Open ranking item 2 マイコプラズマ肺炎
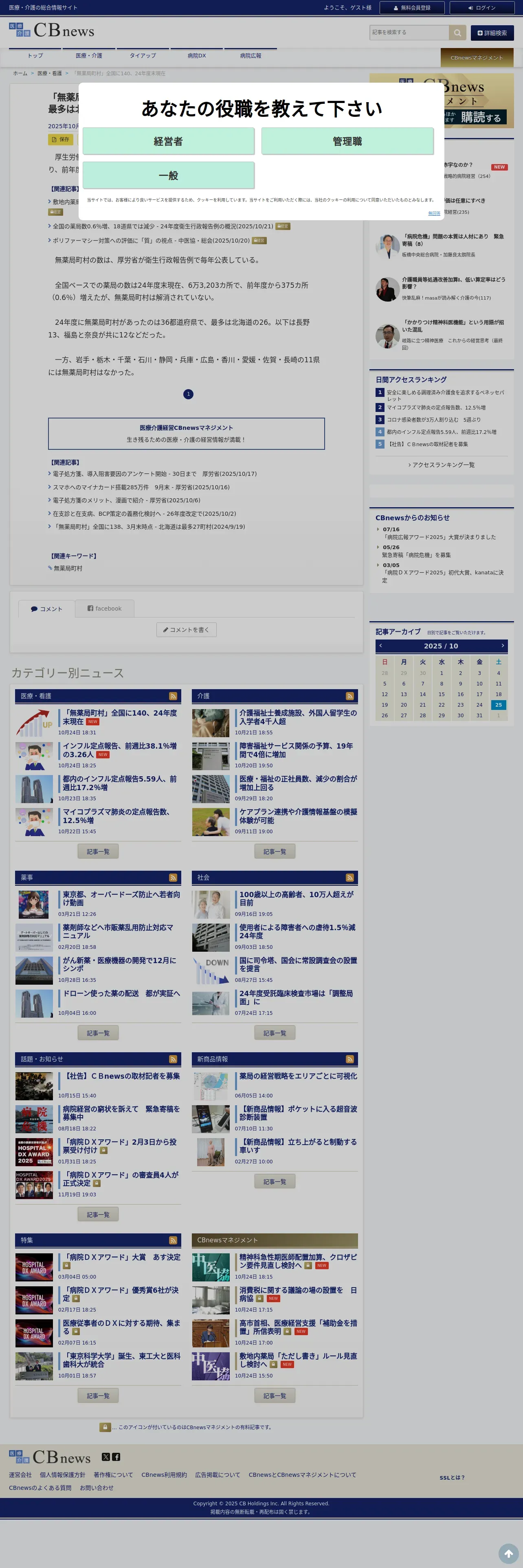Image resolution: width=523 pixels, height=1568 pixels. [436, 407]
